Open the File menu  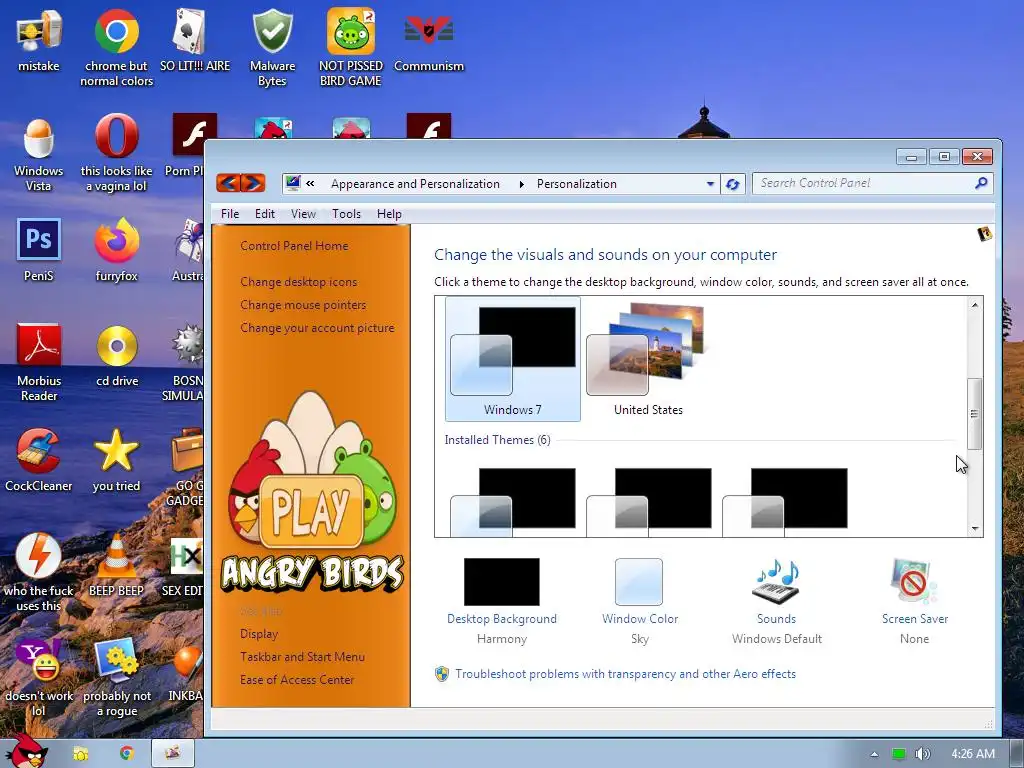click(230, 214)
